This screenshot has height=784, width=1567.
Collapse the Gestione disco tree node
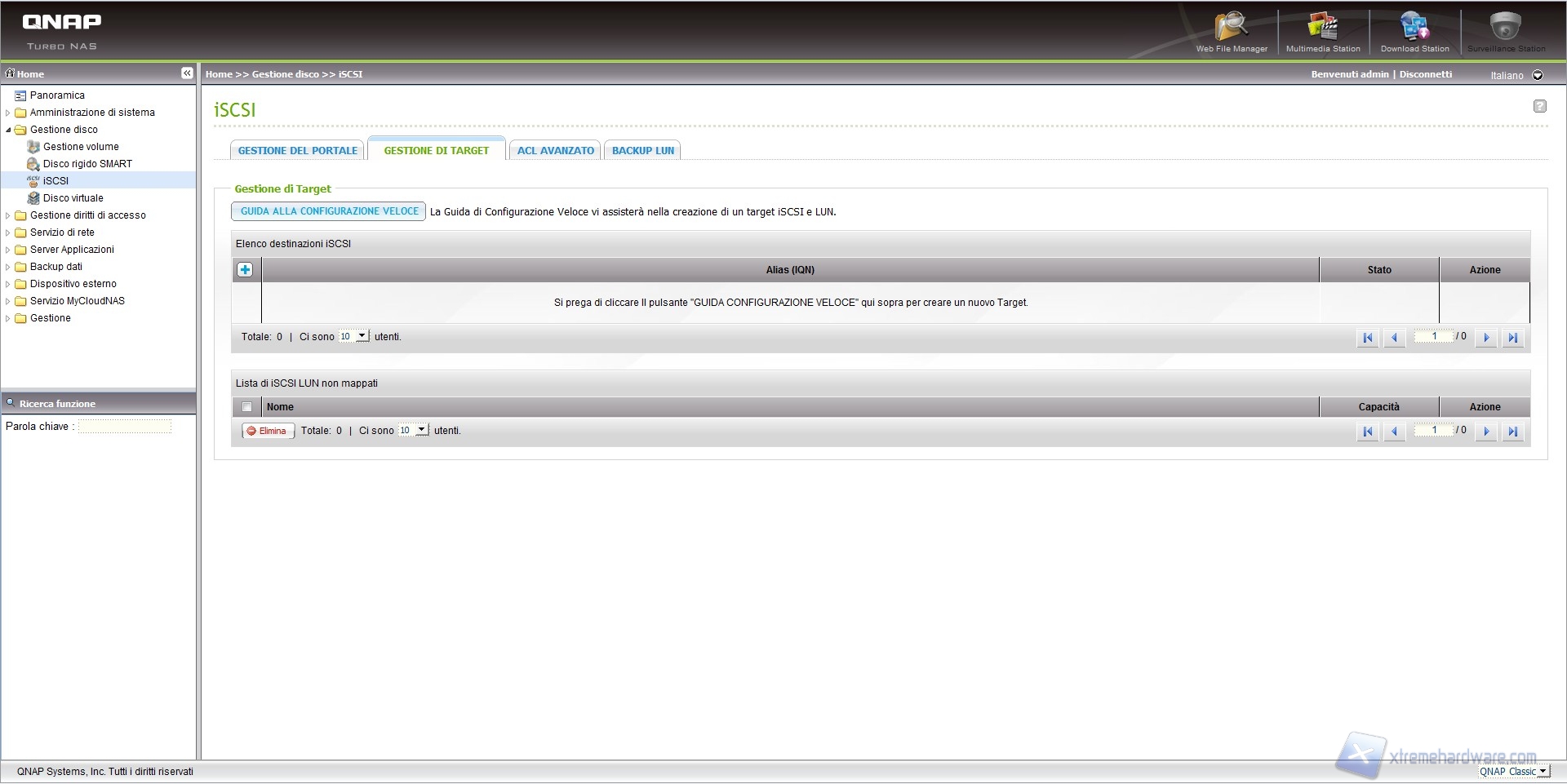(8, 130)
